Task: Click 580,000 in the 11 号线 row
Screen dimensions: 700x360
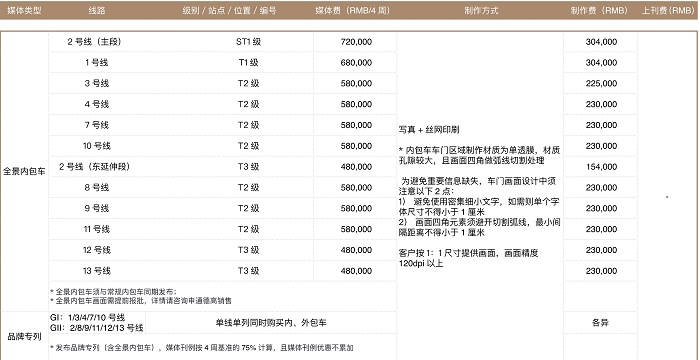Action: 356,229
